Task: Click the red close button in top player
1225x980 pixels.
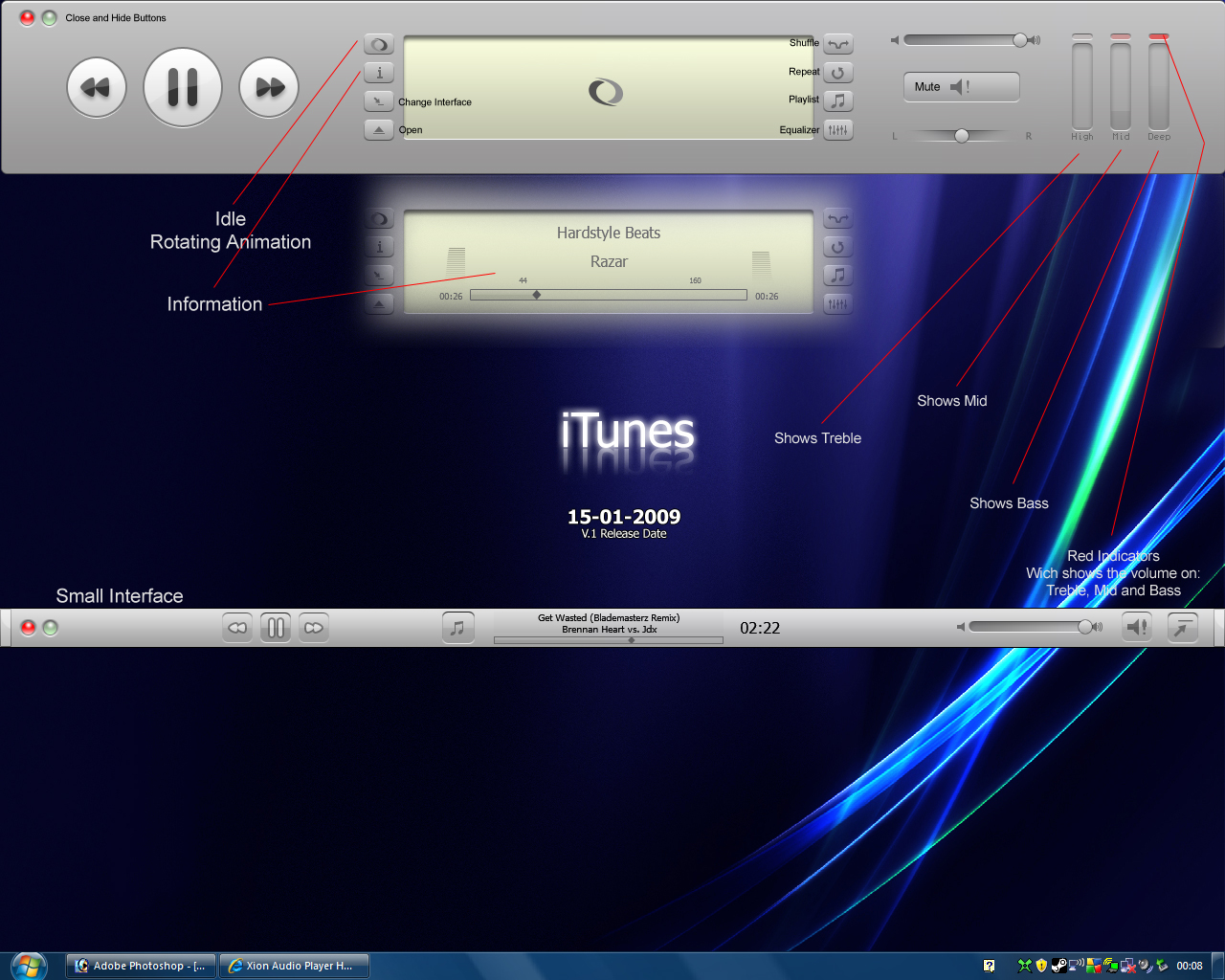Action: coord(27,17)
